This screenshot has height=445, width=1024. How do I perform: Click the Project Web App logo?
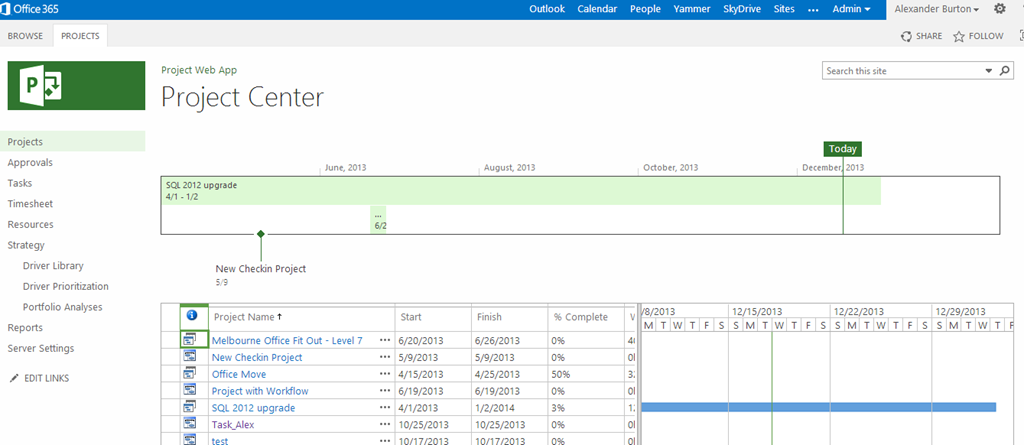76,86
